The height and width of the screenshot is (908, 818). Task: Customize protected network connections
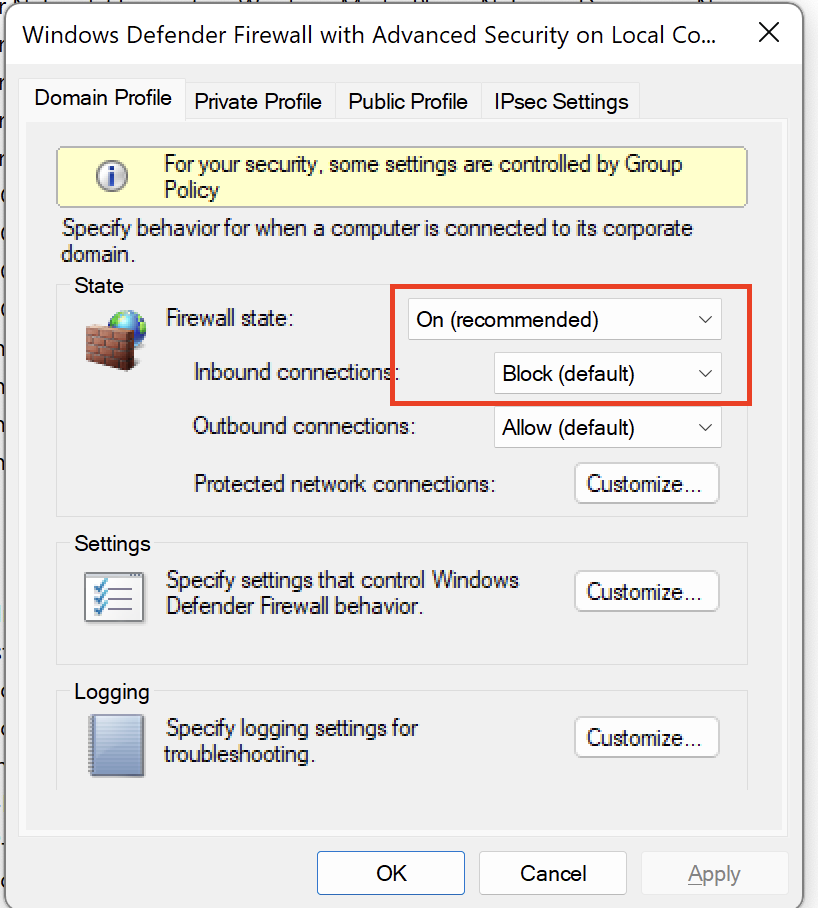pyautogui.click(x=647, y=483)
